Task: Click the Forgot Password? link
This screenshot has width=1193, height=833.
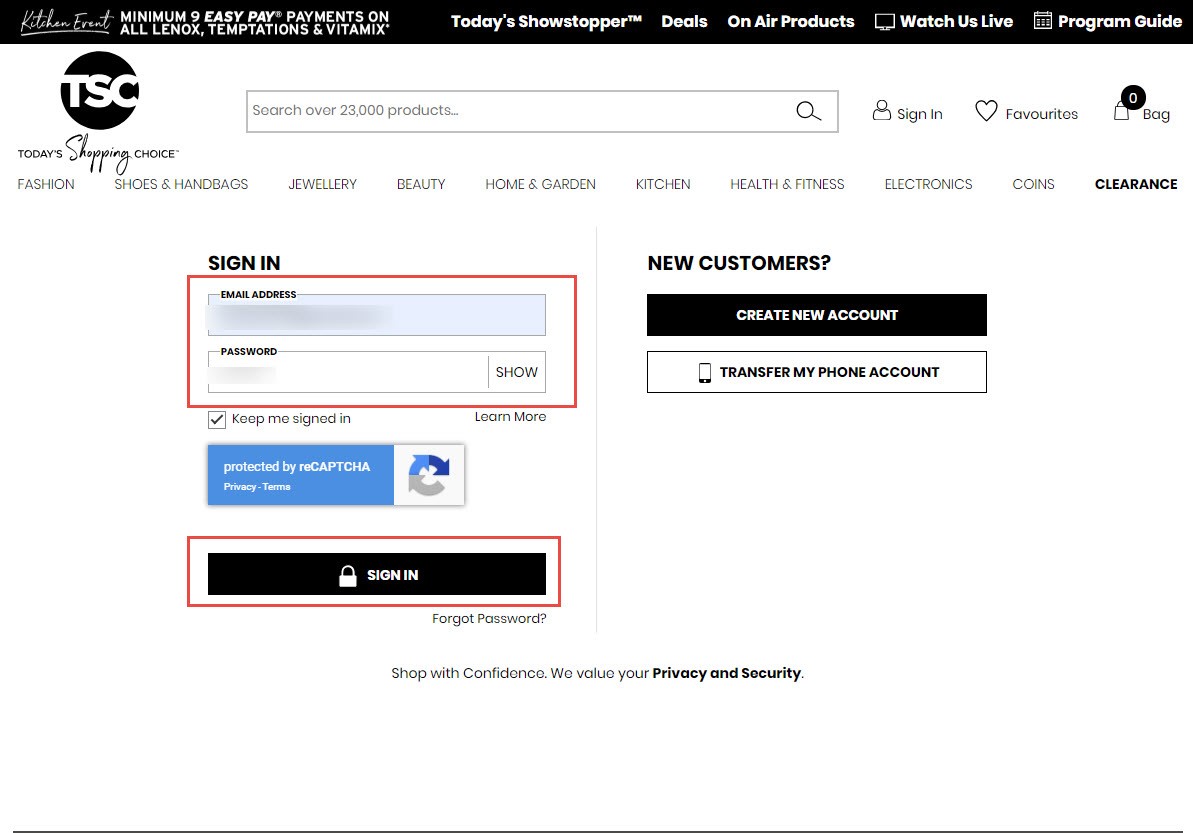Action: [489, 618]
